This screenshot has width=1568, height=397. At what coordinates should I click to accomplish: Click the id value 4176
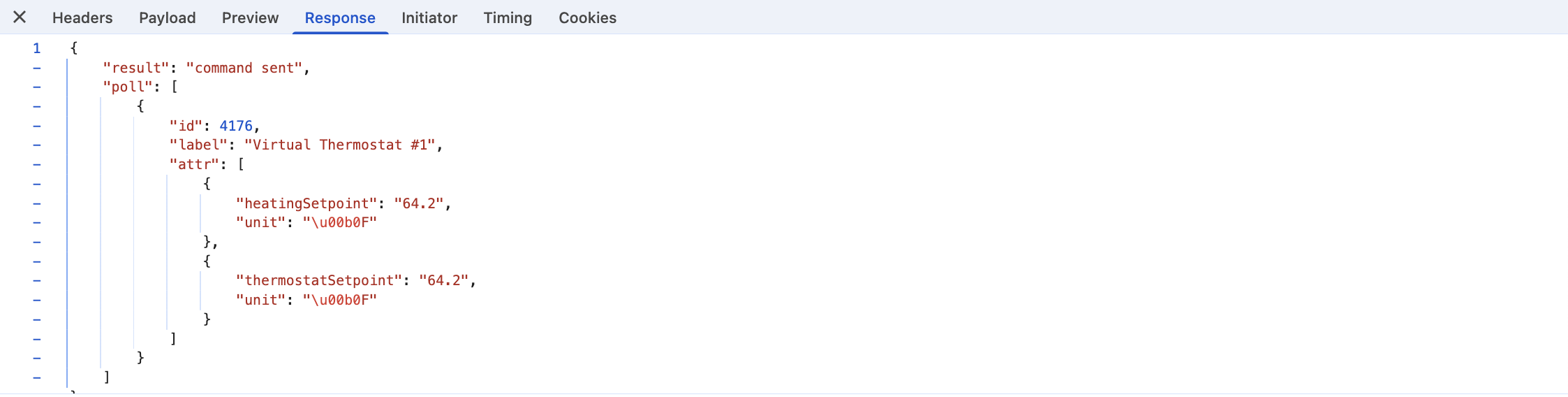tap(236, 126)
